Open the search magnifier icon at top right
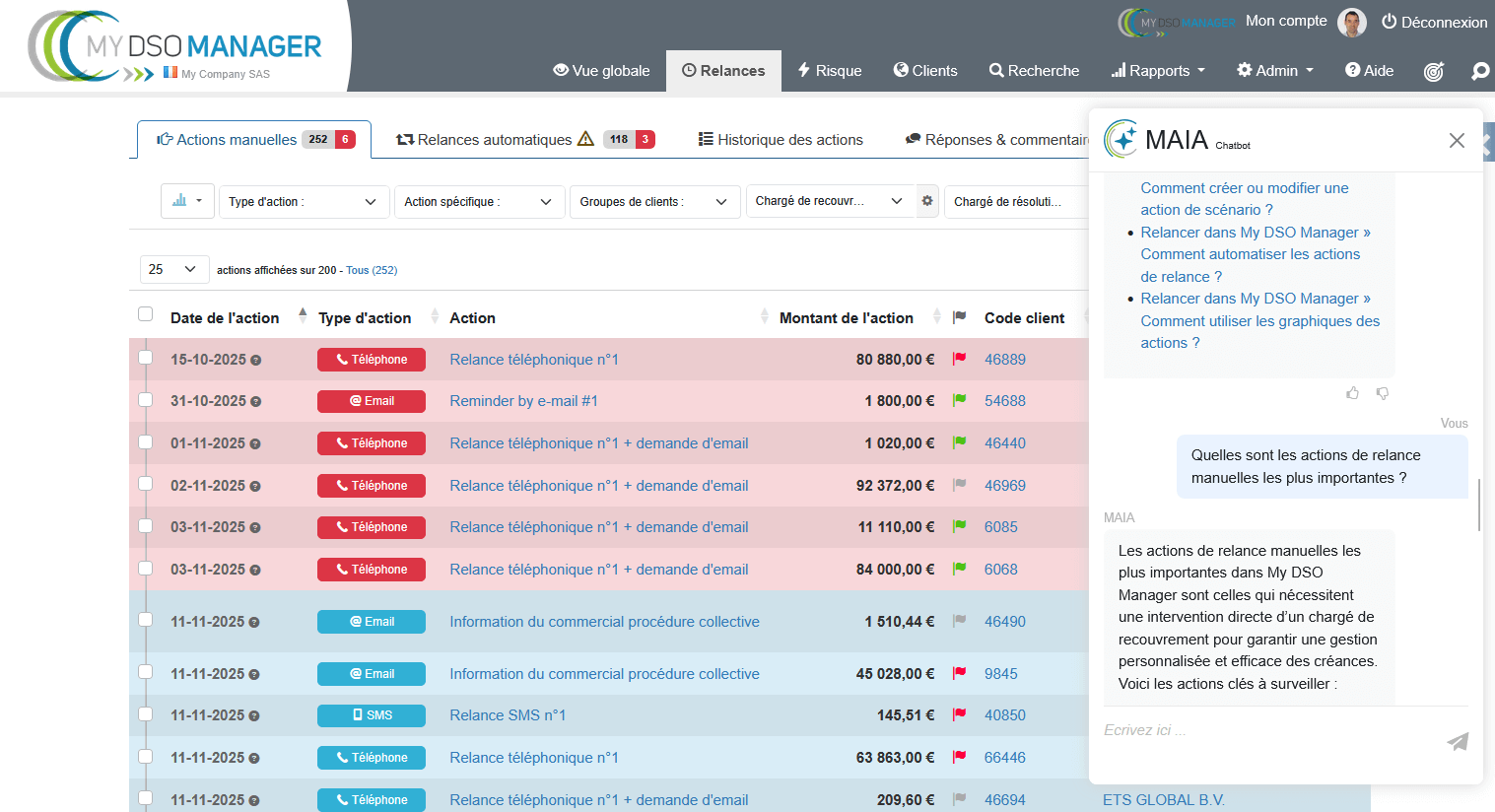The height and width of the screenshot is (812, 1495). 1479,71
